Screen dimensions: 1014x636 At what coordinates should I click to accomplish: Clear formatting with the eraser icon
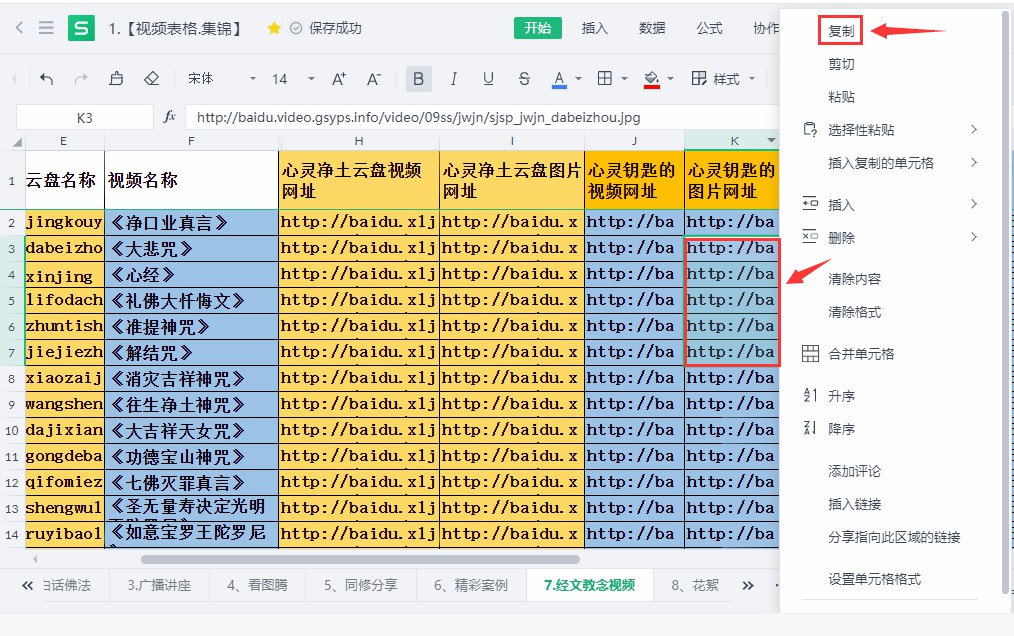[151, 78]
